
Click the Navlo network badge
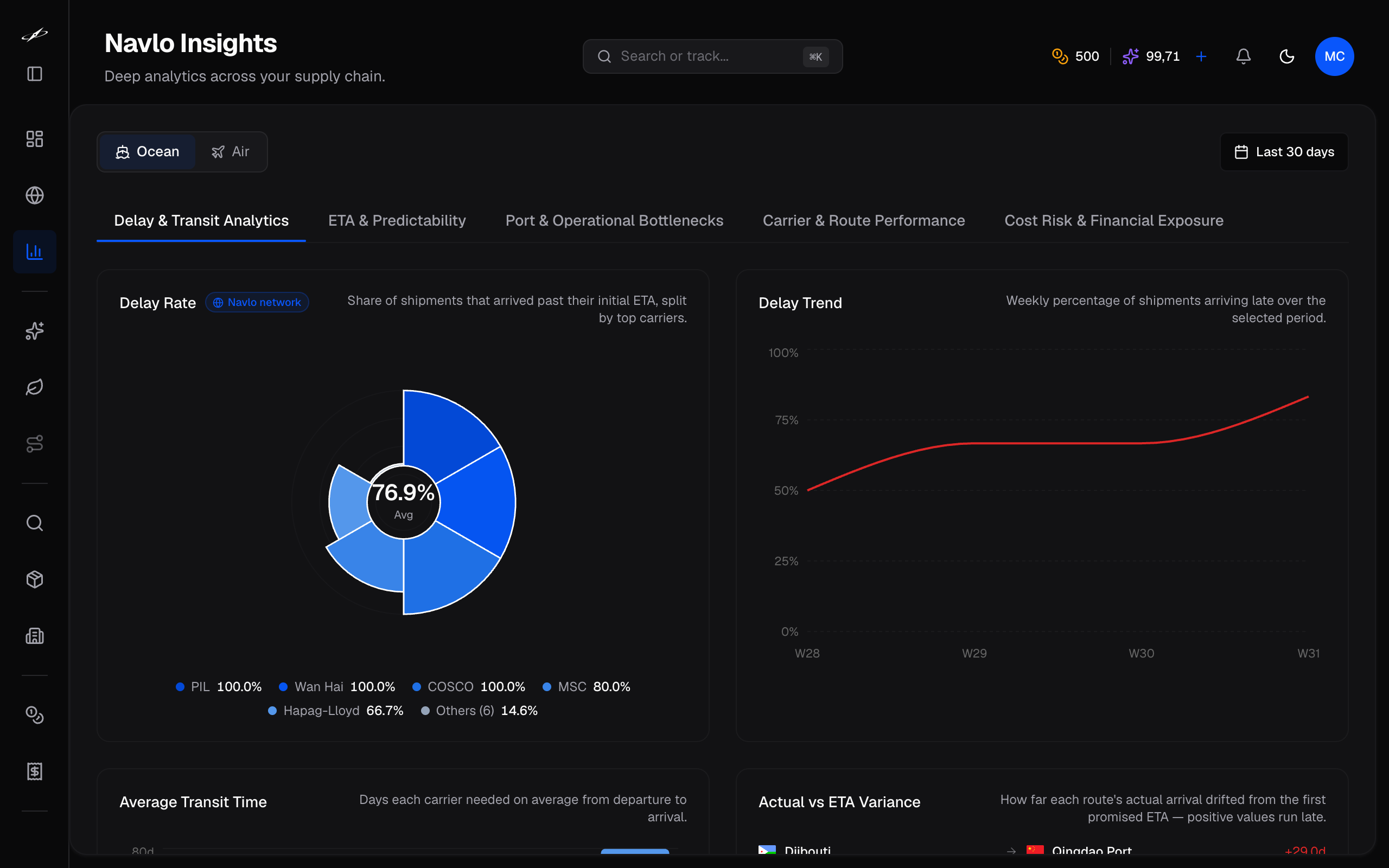click(257, 302)
